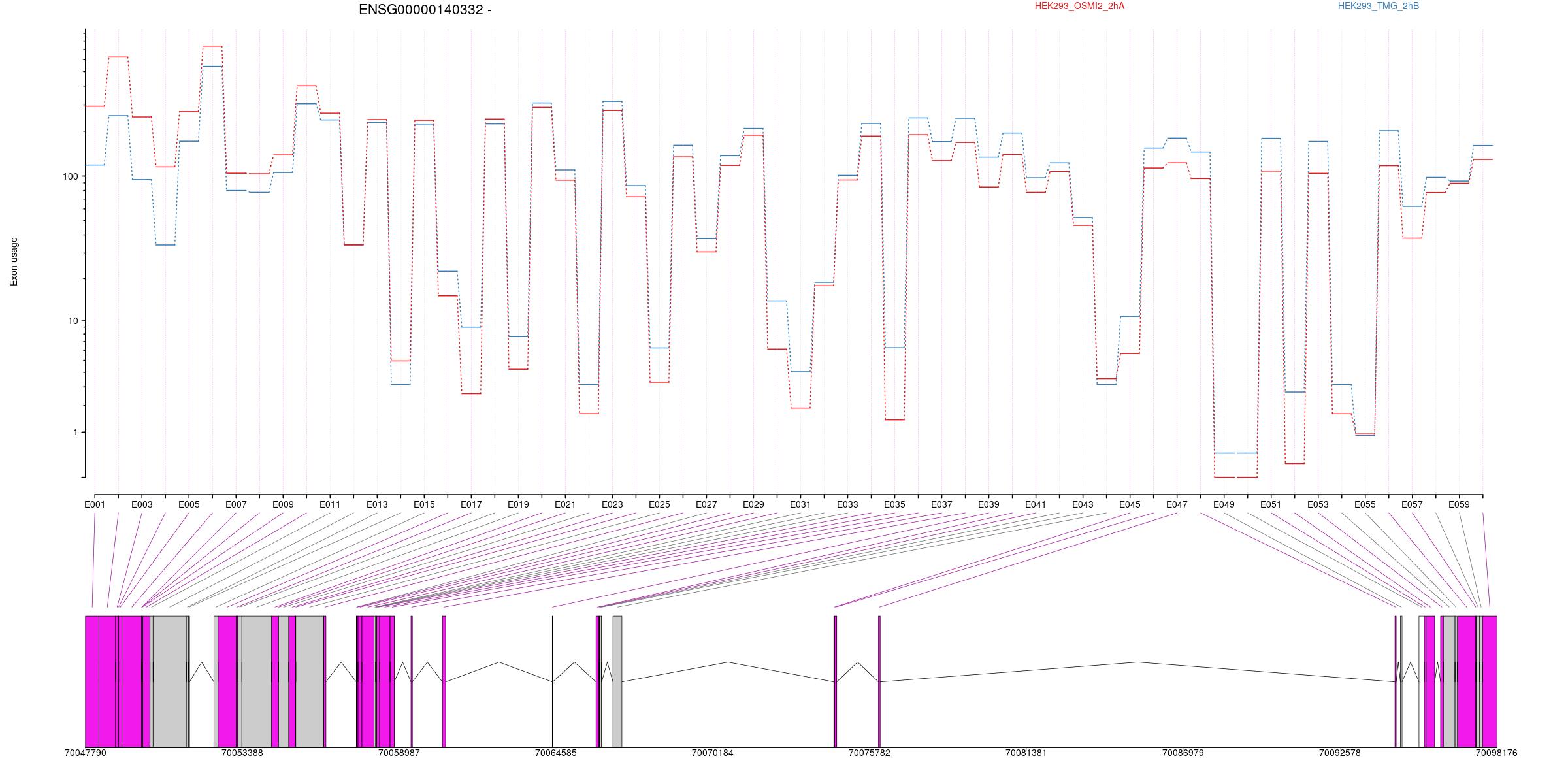This screenshot has width=1568, height=784.
Task: Select exon label E001
Action: click(95, 504)
